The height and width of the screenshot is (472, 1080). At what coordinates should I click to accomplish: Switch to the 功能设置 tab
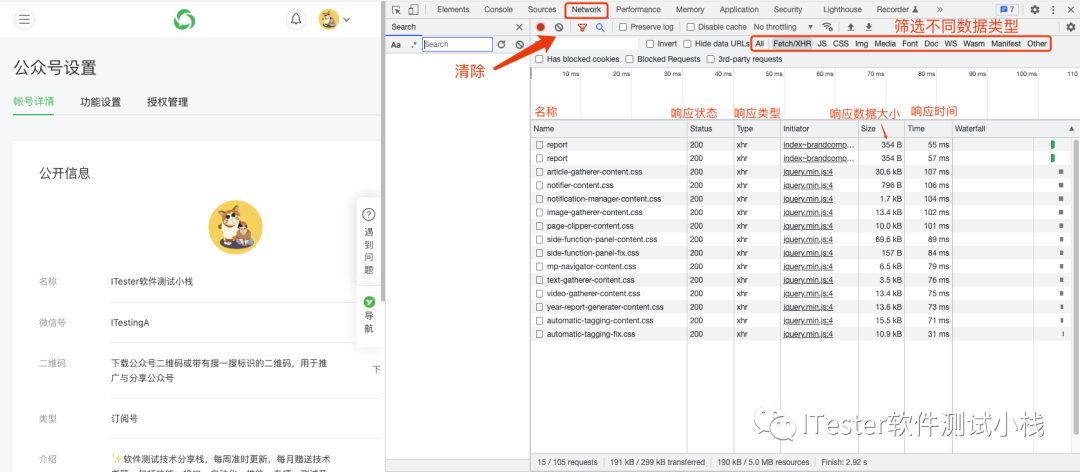pyautogui.click(x=101, y=102)
